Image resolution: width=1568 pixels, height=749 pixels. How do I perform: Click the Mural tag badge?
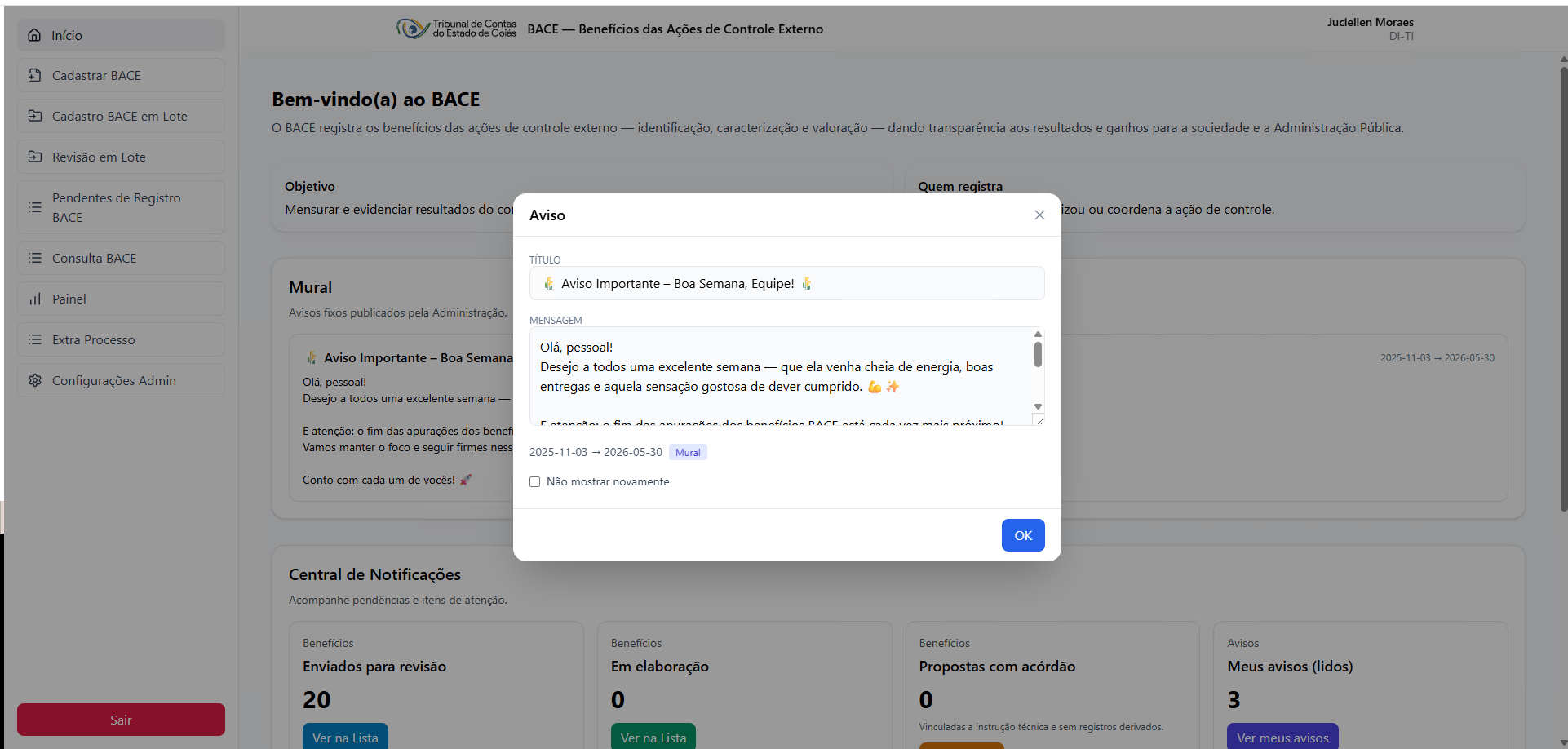pyautogui.click(x=688, y=453)
